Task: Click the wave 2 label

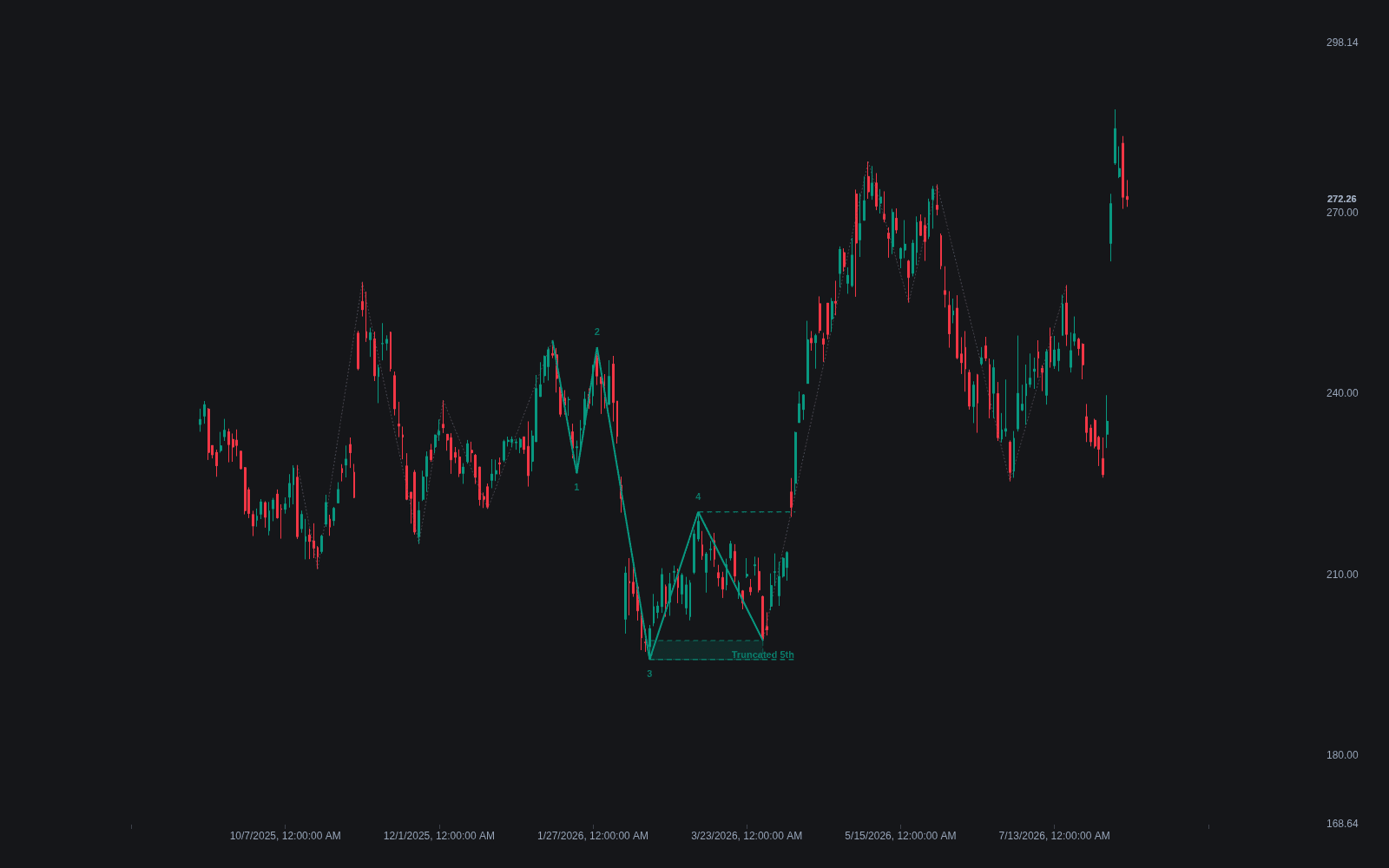Action: [x=597, y=332]
